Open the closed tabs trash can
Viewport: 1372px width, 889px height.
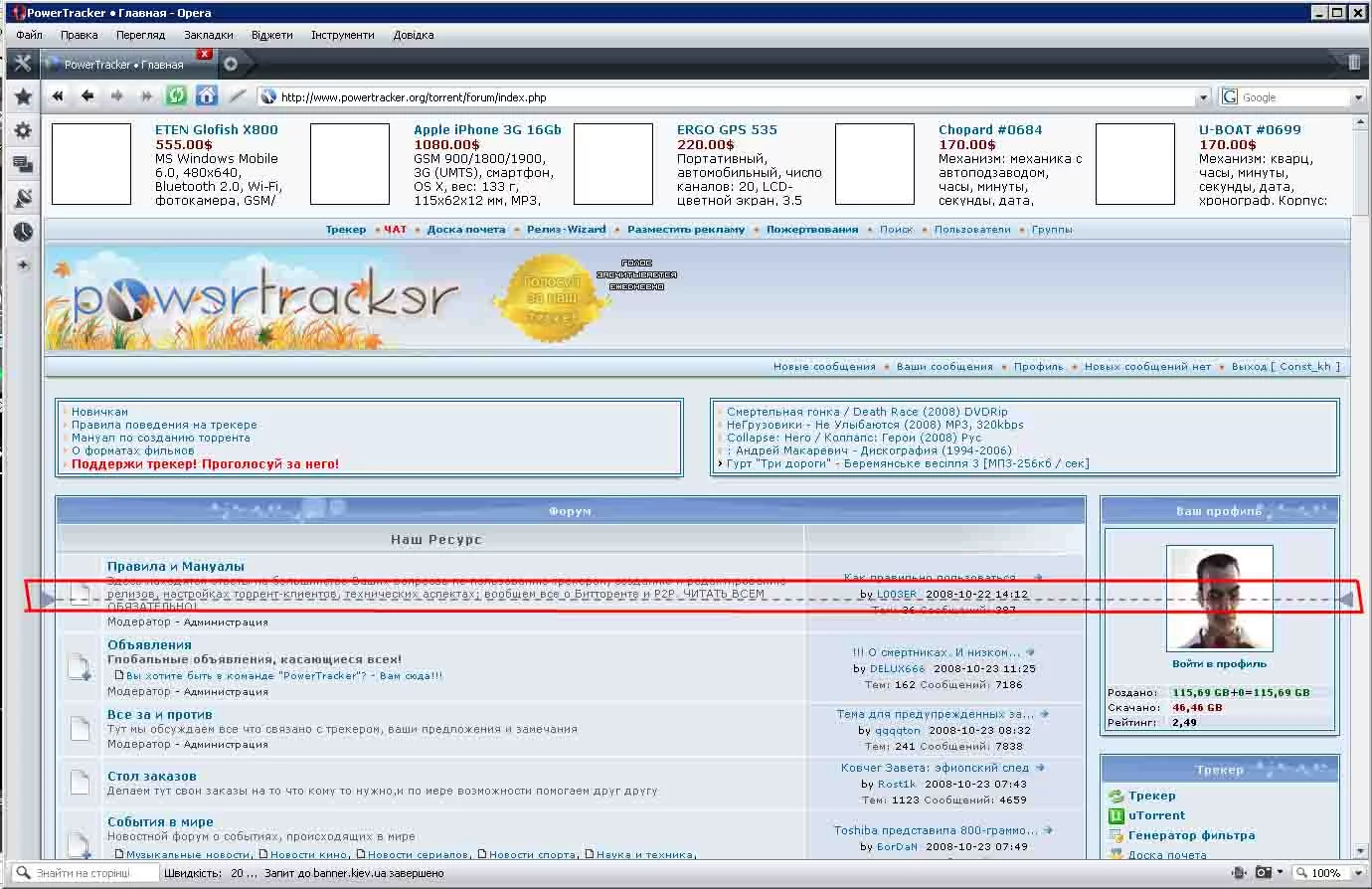[x=1353, y=62]
